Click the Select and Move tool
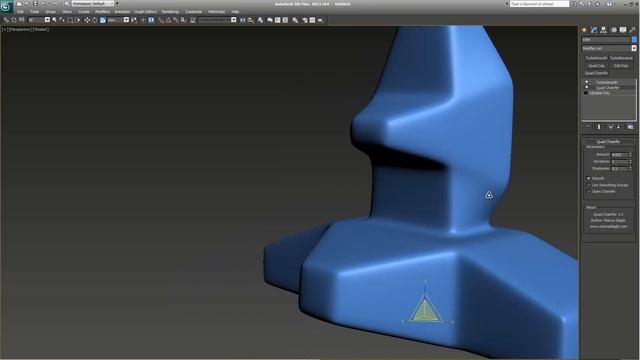 pyautogui.click(x=87, y=20)
